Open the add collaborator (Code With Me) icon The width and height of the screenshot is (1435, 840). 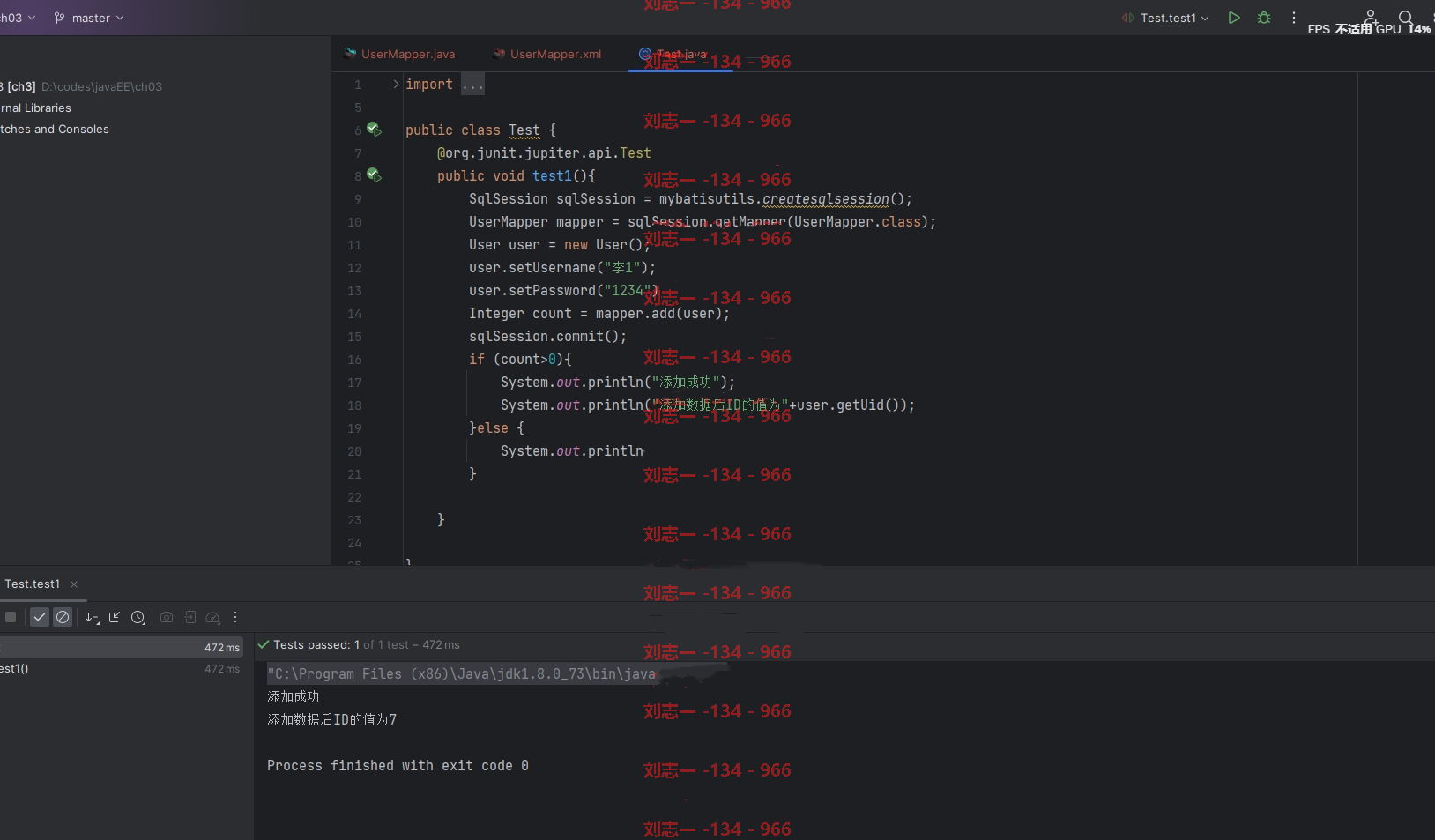(1372, 16)
